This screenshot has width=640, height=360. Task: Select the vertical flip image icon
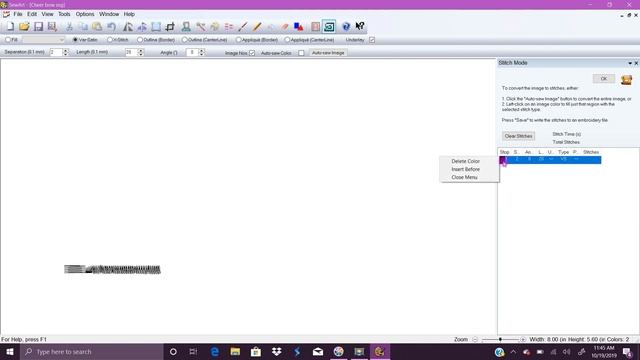(x=142, y=27)
